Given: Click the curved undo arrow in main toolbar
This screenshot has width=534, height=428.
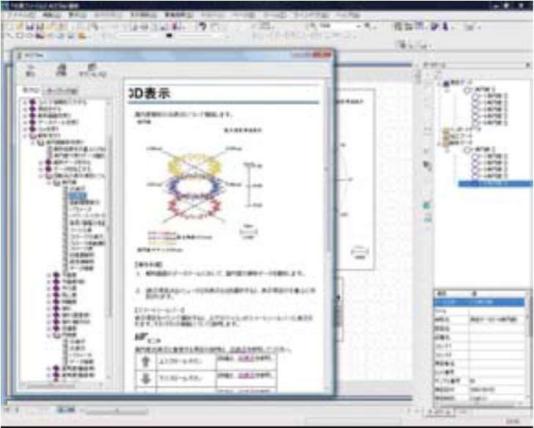Looking at the screenshot, I should point(203,26).
